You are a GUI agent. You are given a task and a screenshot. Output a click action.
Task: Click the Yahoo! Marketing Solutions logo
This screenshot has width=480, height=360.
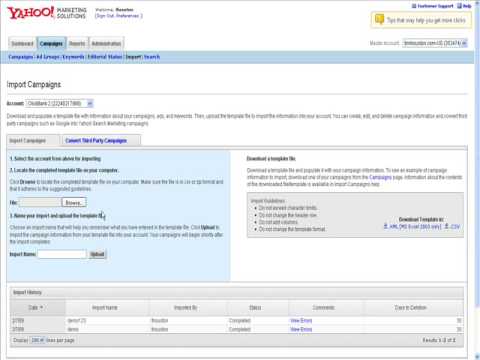[x=47, y=13]
